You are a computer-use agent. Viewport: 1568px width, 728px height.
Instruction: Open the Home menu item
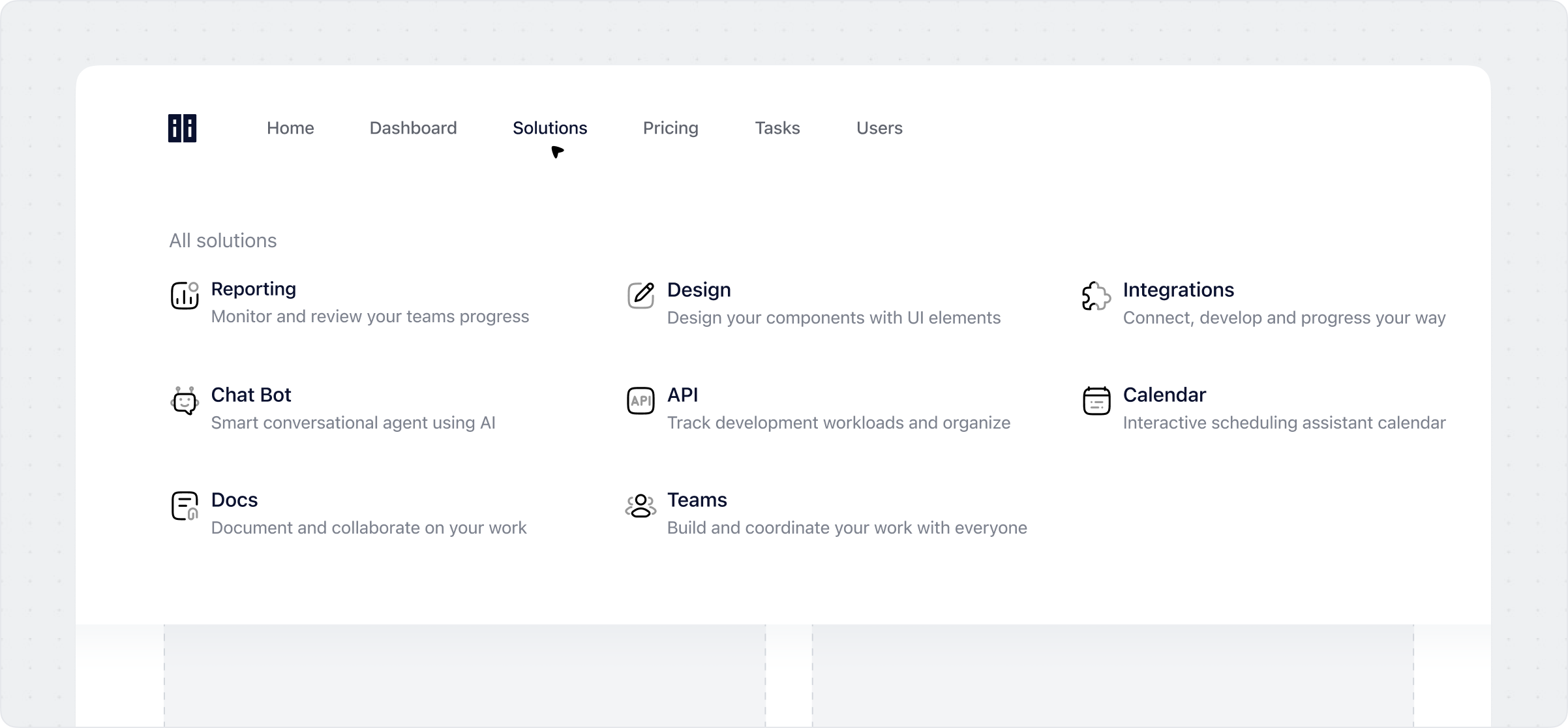click(290, 128)
